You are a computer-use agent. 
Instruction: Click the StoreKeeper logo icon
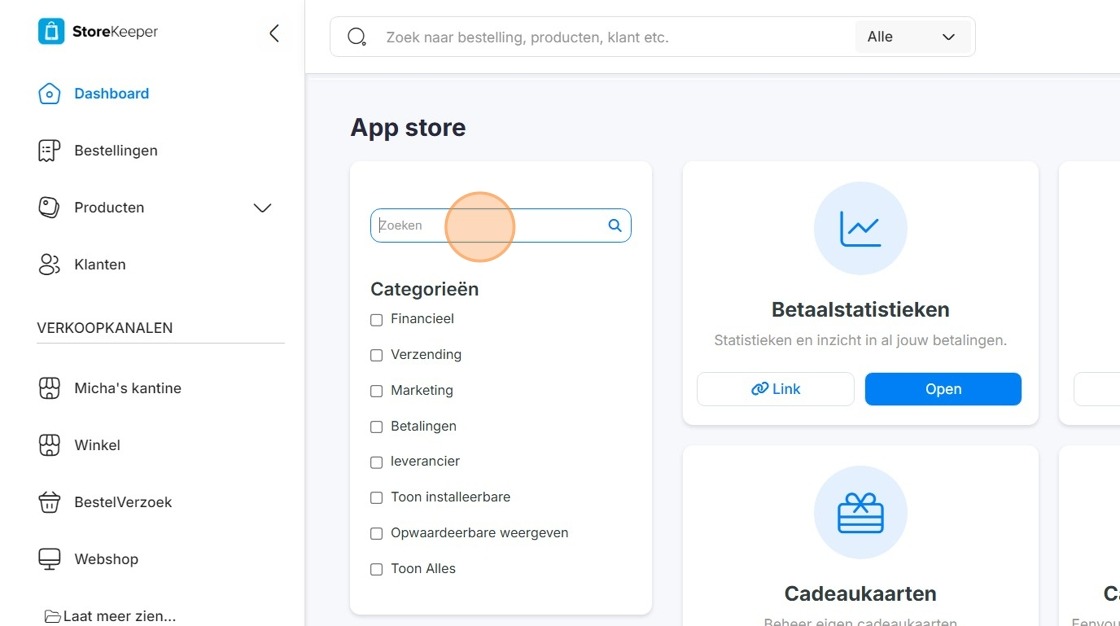tap(51, 31)
